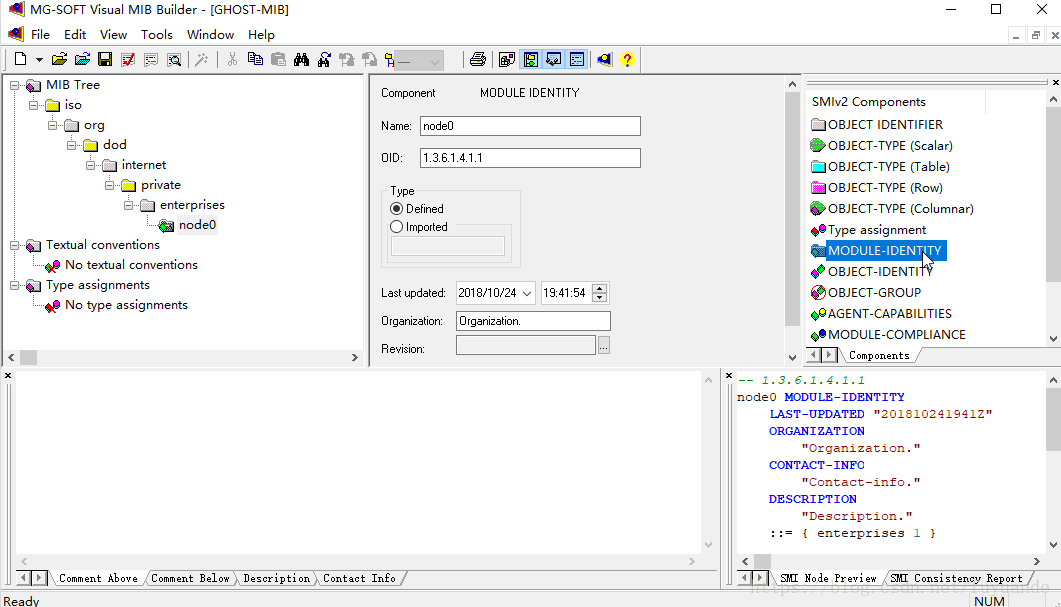Viewport: 1061px width, 607px height.
Task: Select Type assignment component
Action: point(877,229)
